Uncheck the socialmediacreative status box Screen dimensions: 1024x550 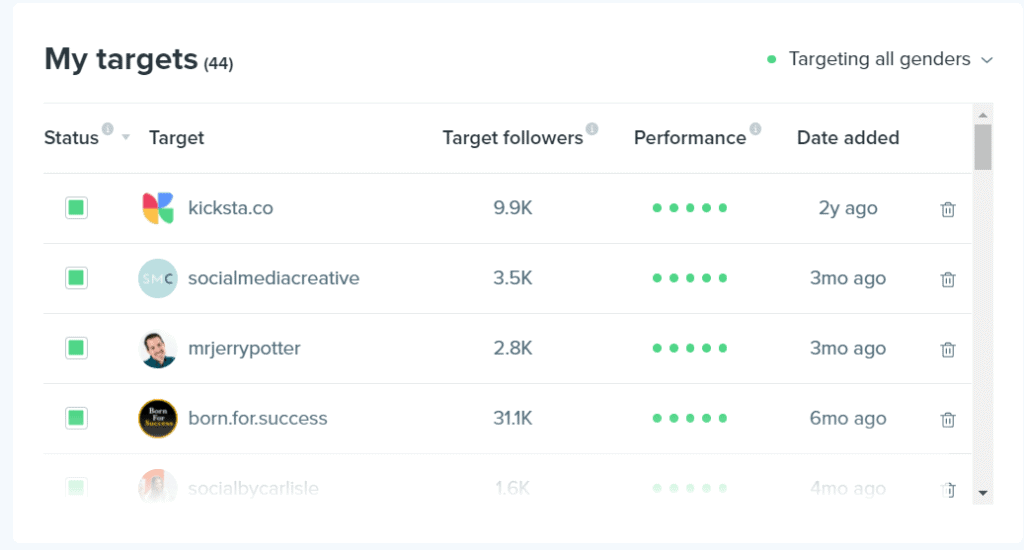tap(76, 278)
